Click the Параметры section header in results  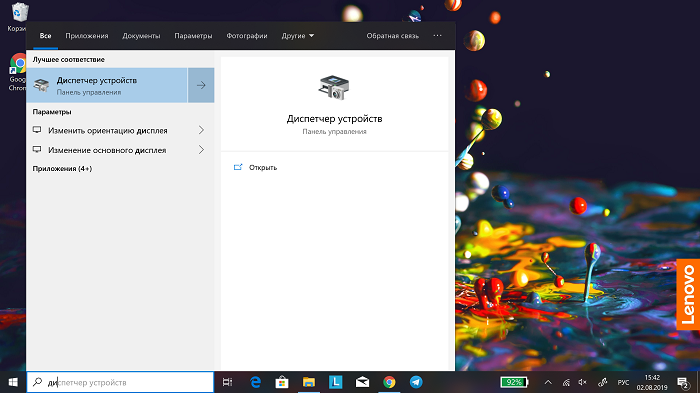52,112
